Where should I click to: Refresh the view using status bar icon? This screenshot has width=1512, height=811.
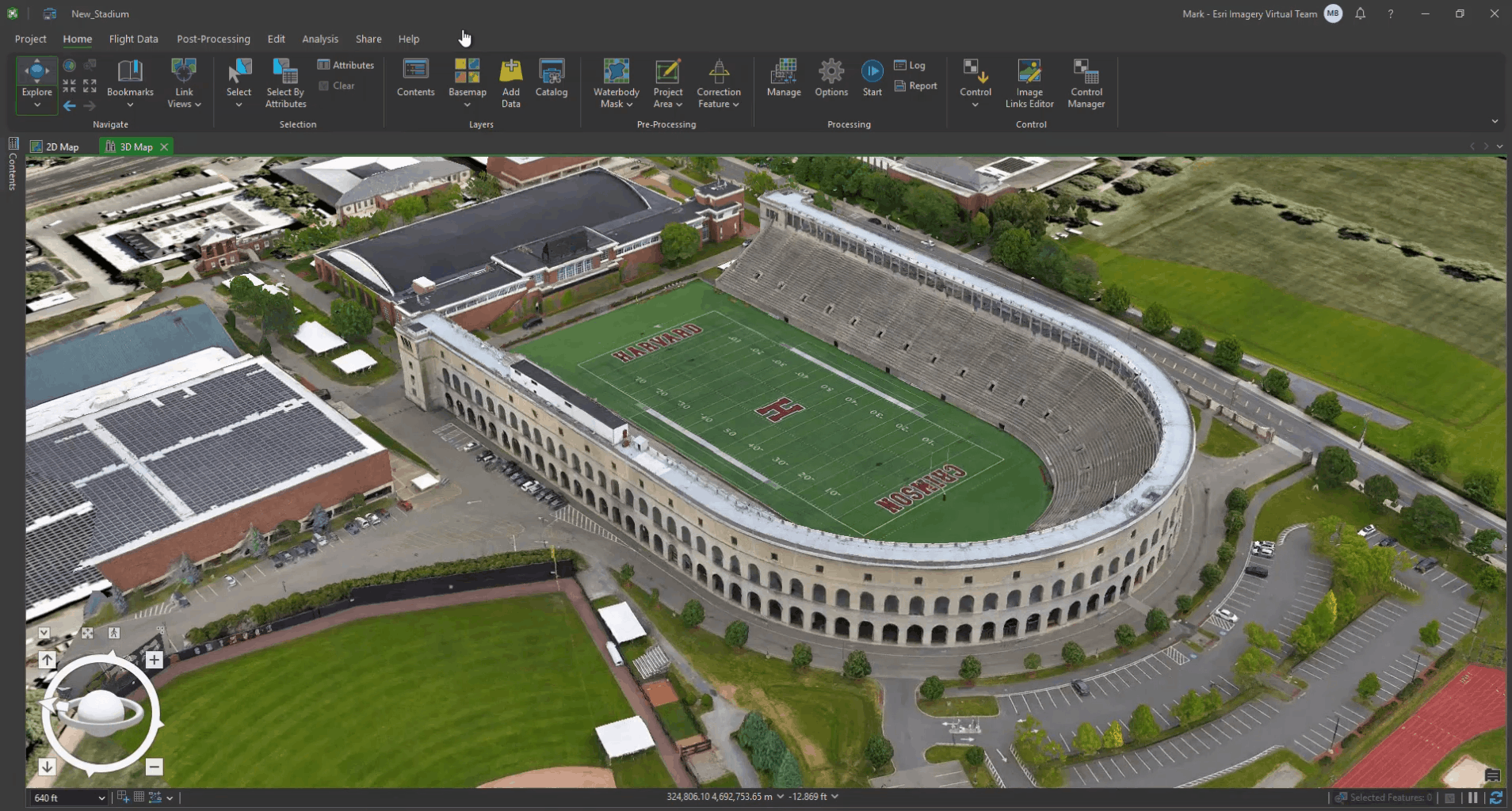tap(1496, 798)
